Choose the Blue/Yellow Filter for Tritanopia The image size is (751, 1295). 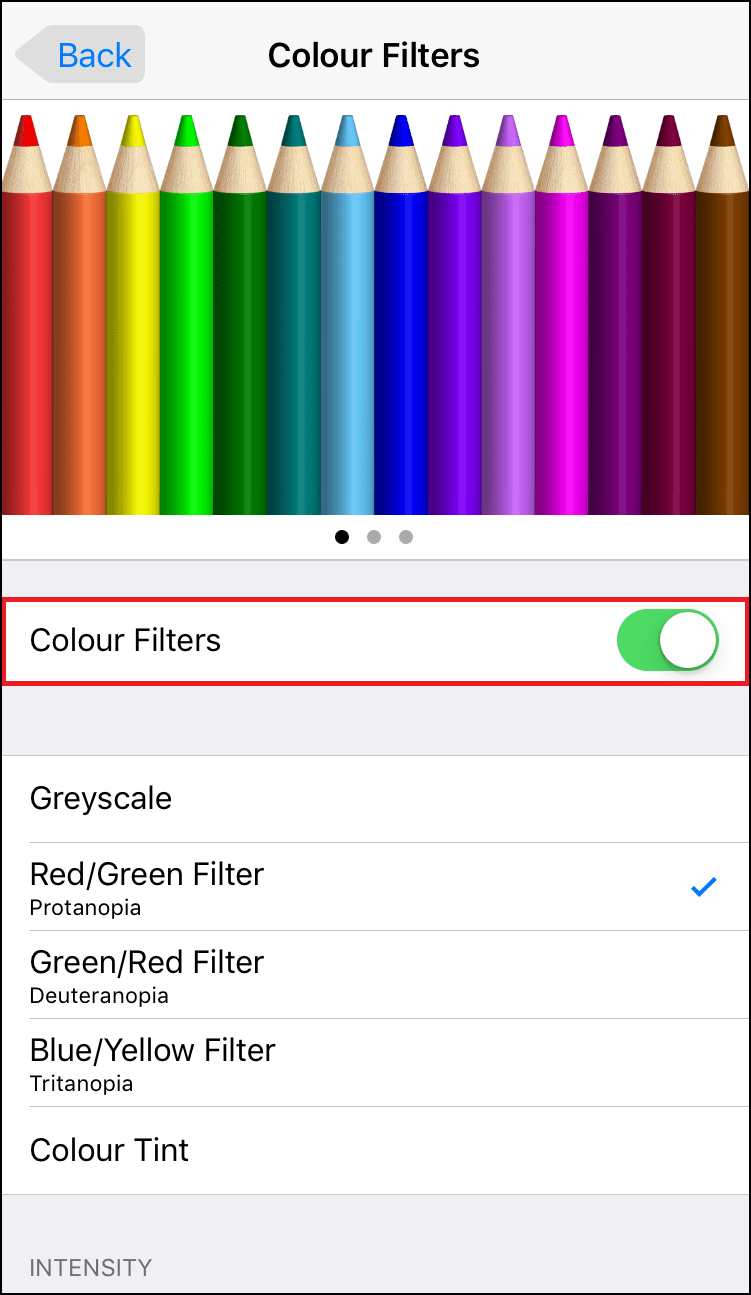tap(152, 1051)
